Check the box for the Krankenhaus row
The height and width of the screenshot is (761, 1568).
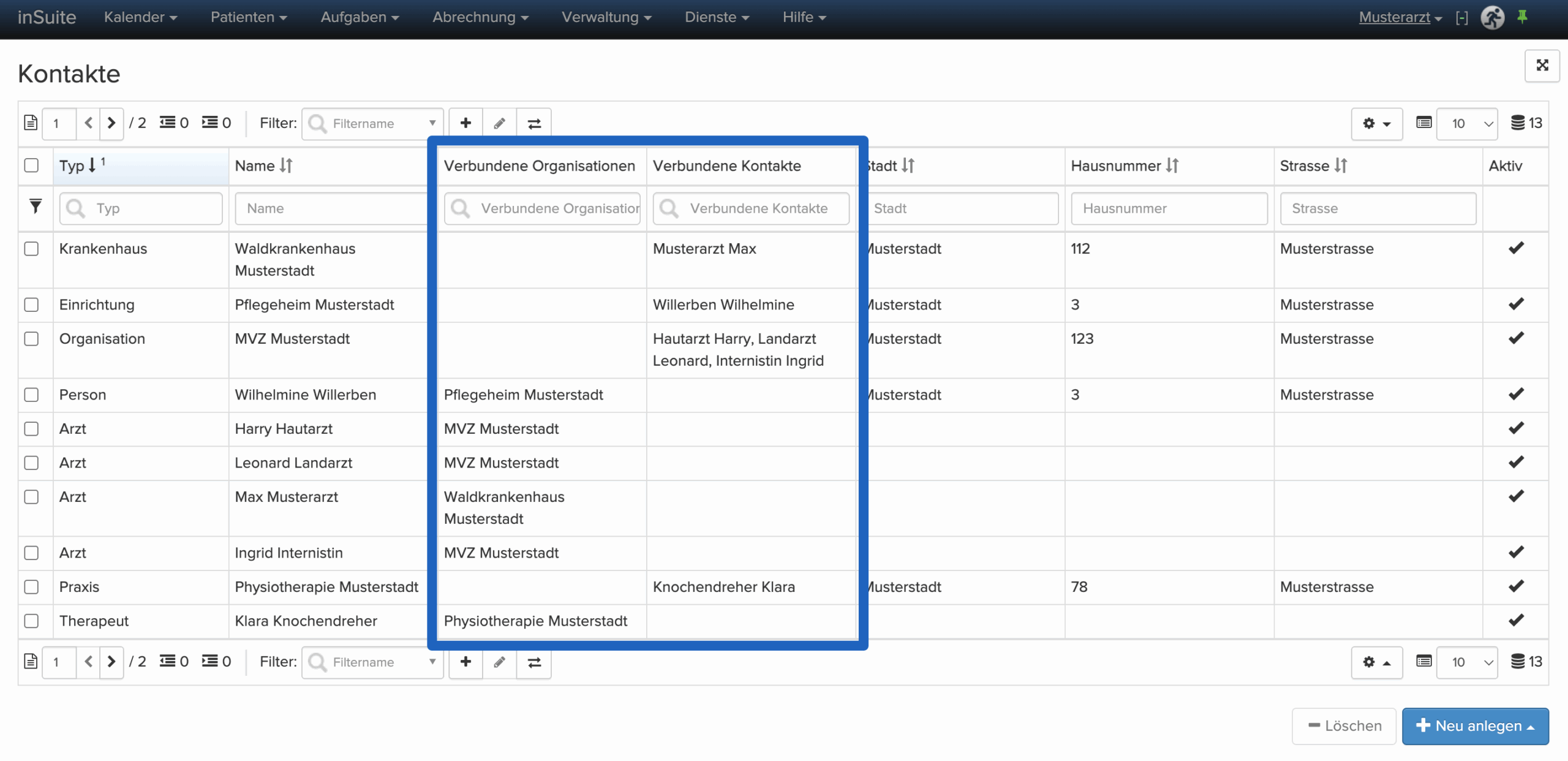[x=31, y=249]
